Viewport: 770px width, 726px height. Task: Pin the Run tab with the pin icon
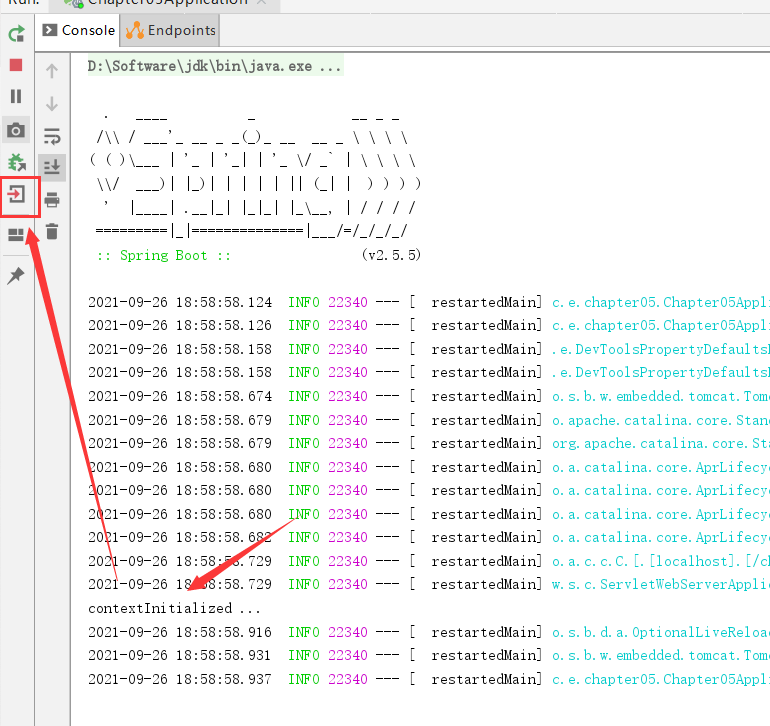16,275
